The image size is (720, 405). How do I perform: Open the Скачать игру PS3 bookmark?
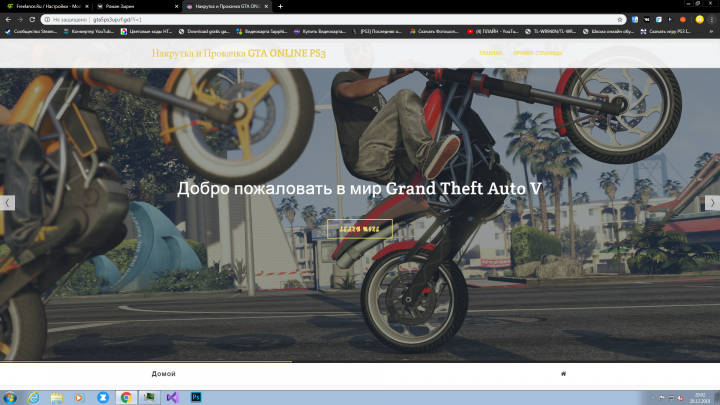665,32
